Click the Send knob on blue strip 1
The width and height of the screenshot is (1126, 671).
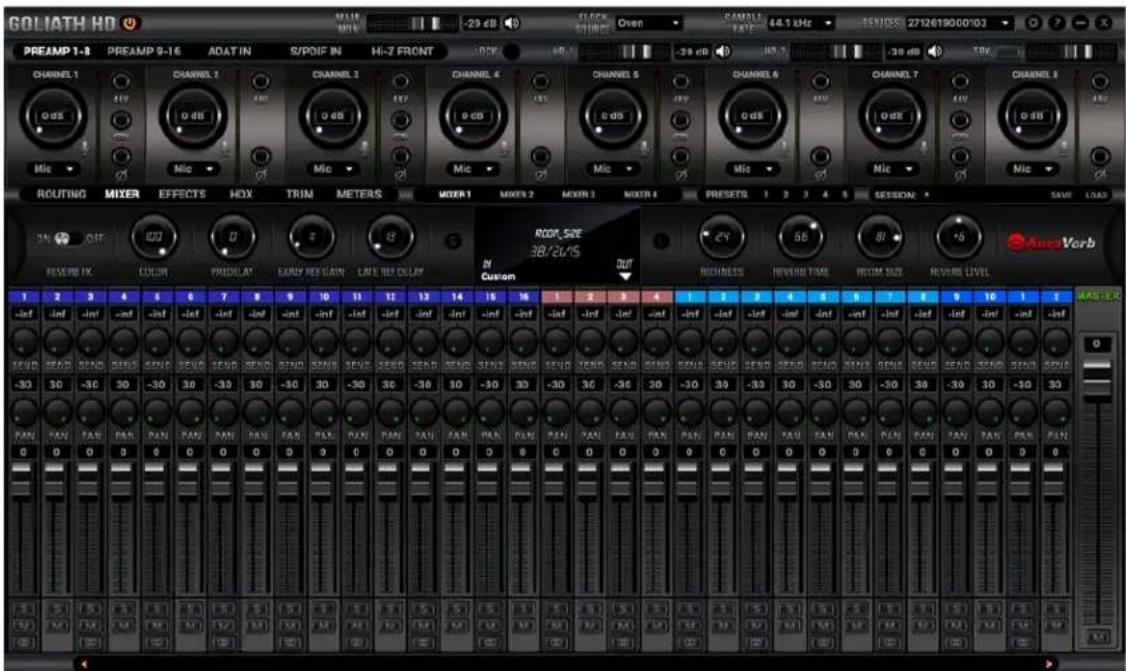click(24, 342)
